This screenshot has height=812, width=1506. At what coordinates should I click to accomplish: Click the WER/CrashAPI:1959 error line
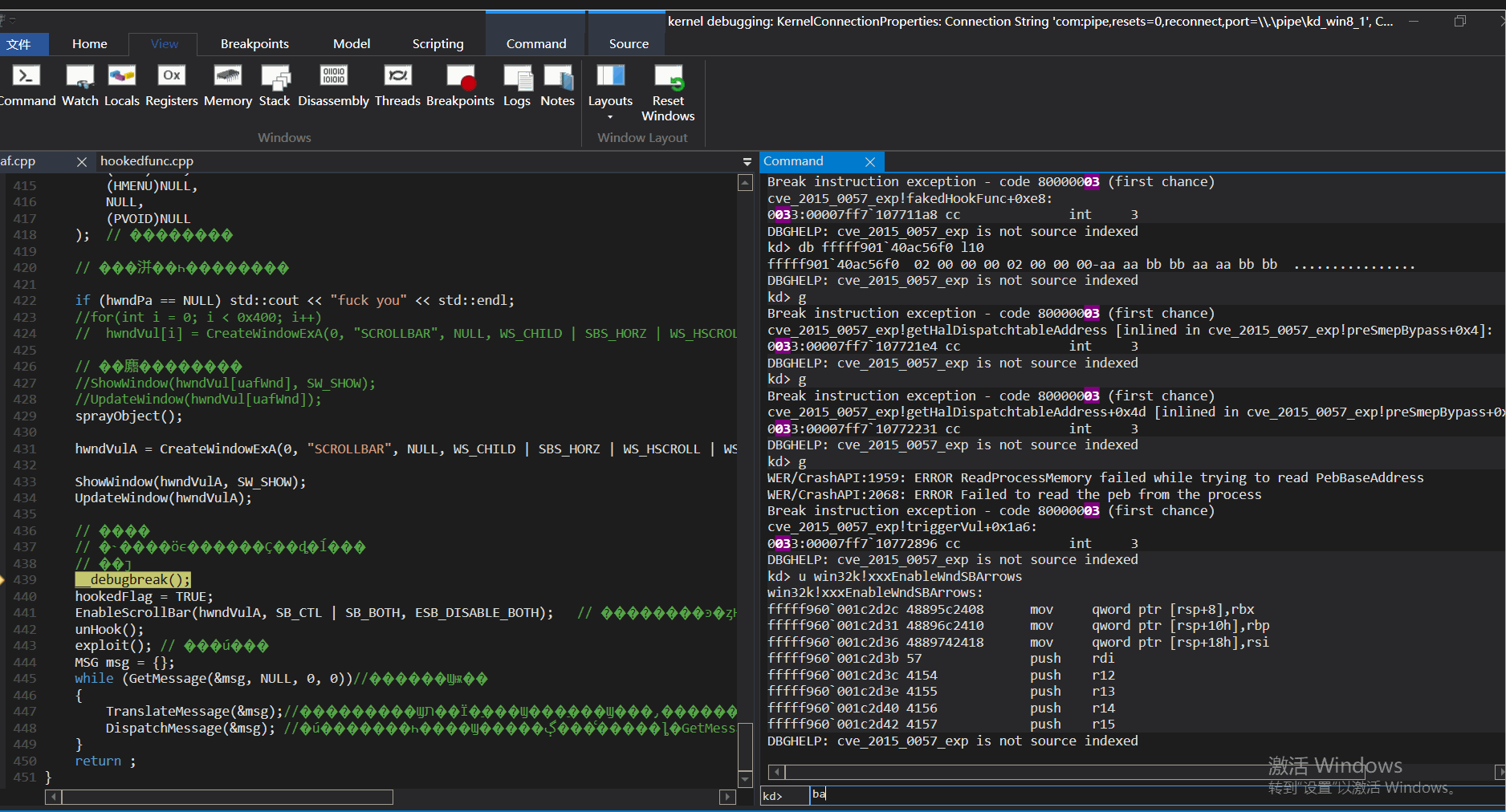(x=1095, y=477)
